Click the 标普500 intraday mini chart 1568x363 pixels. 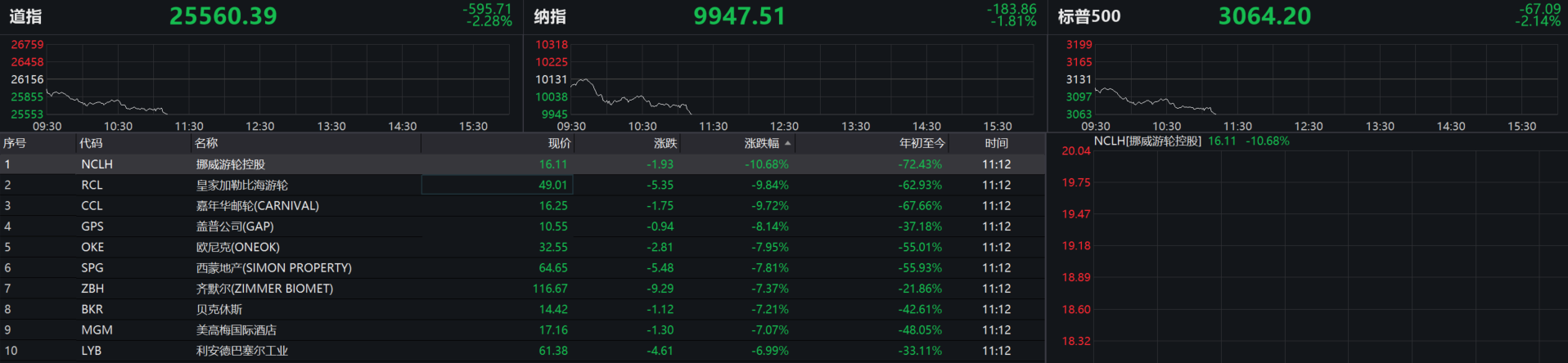1326,79
